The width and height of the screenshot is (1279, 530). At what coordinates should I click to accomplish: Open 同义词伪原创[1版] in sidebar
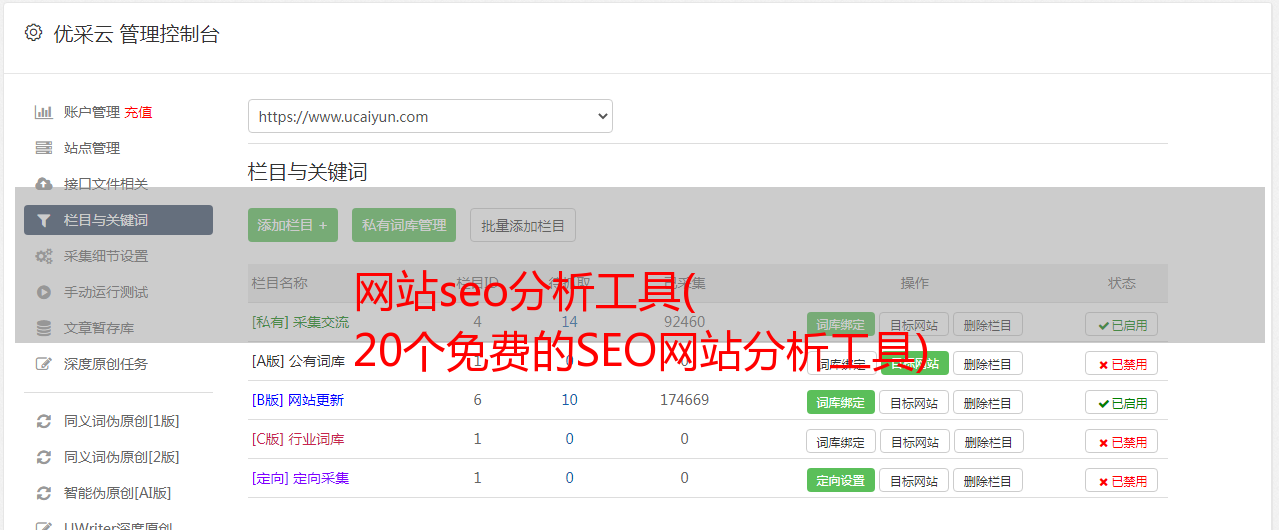[x=122, y=421]
